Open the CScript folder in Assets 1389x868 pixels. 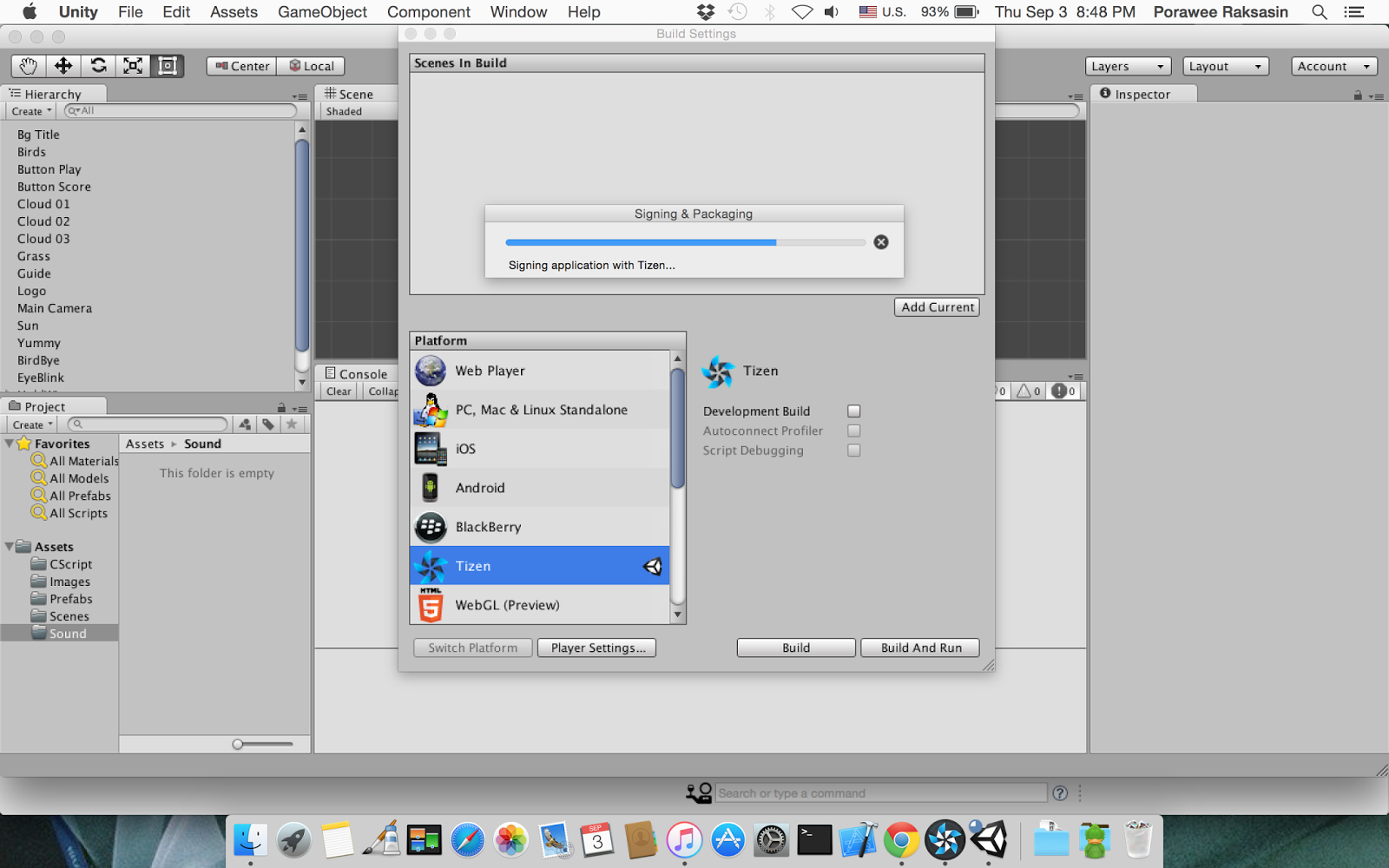click(x=70, y=564)
